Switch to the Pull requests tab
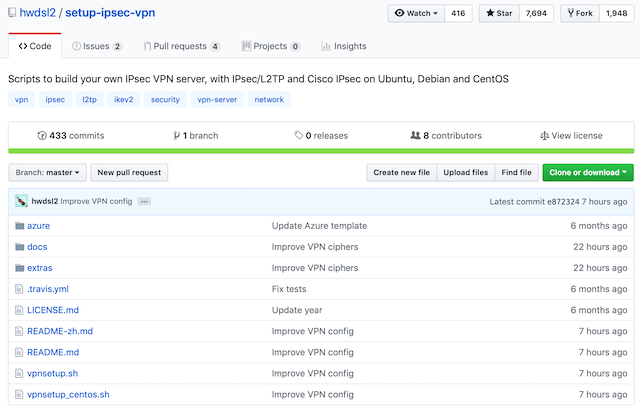Viewport: 640px width, 411px height. 182,46
